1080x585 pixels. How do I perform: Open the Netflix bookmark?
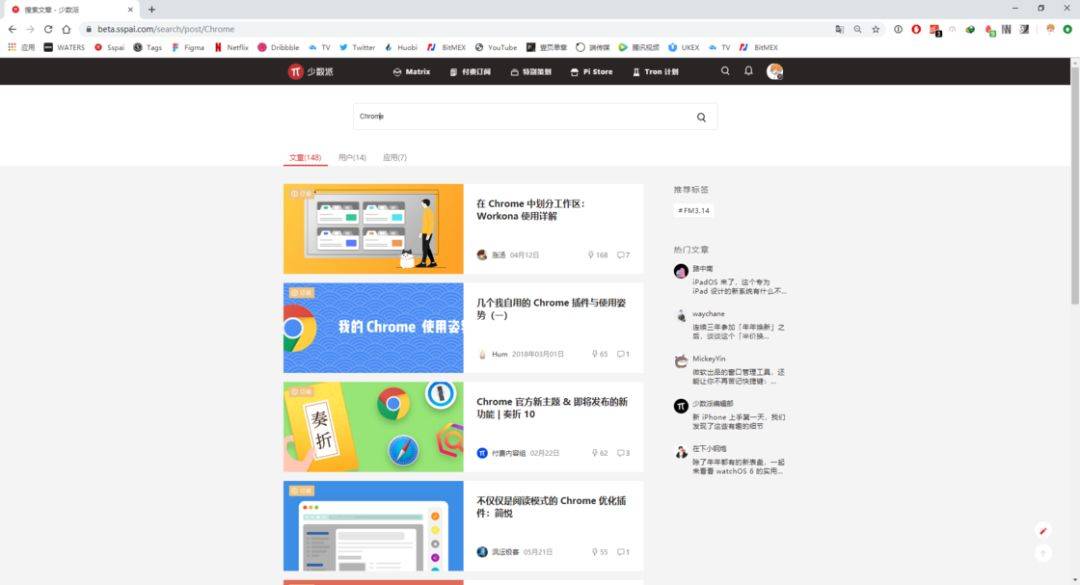coord(231,48)
